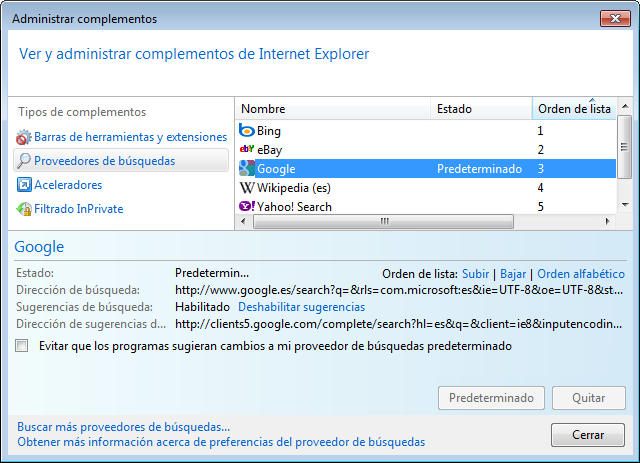Click the eBay logo icon

(x=247, y=149)
